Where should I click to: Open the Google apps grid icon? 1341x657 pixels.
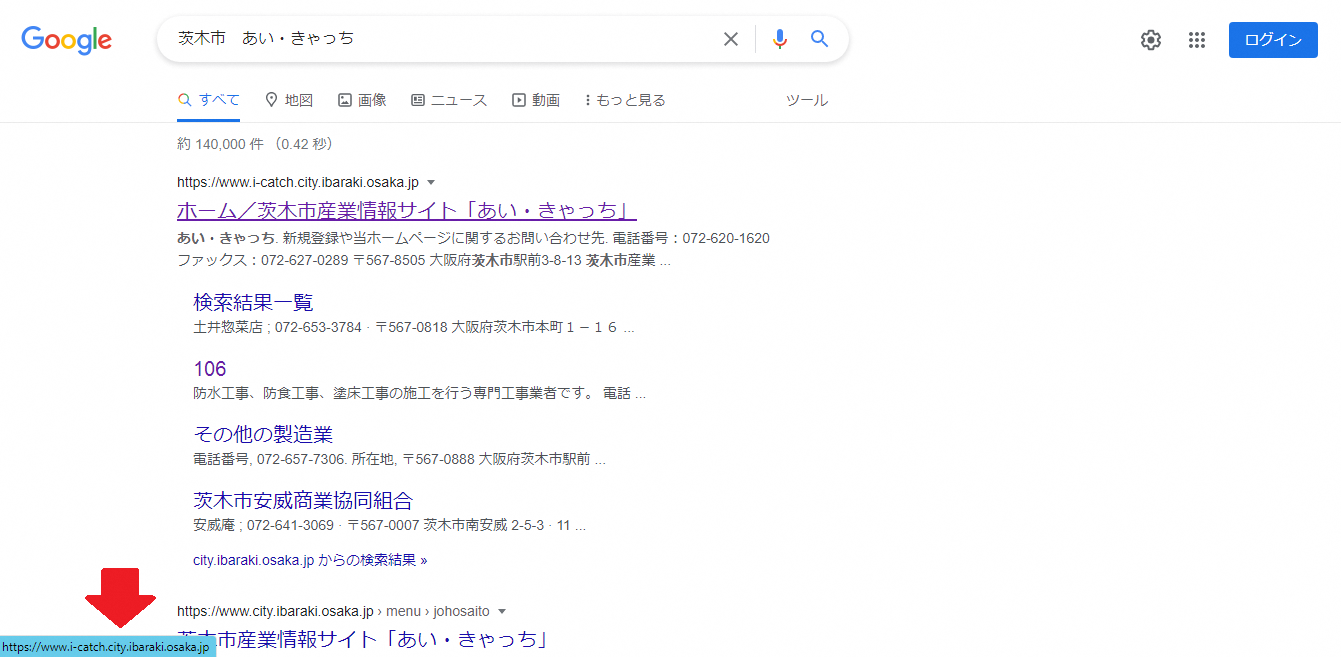pyautogui.click(x=1197, y=40)
